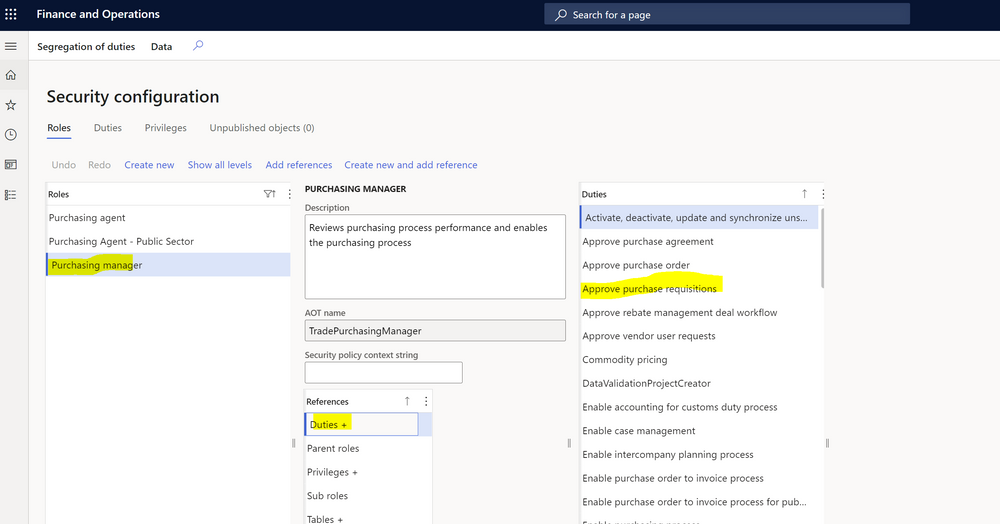Screen dimensions: 1000x524
Task: Select the Purchasing manager role
Action: point(168,265)
